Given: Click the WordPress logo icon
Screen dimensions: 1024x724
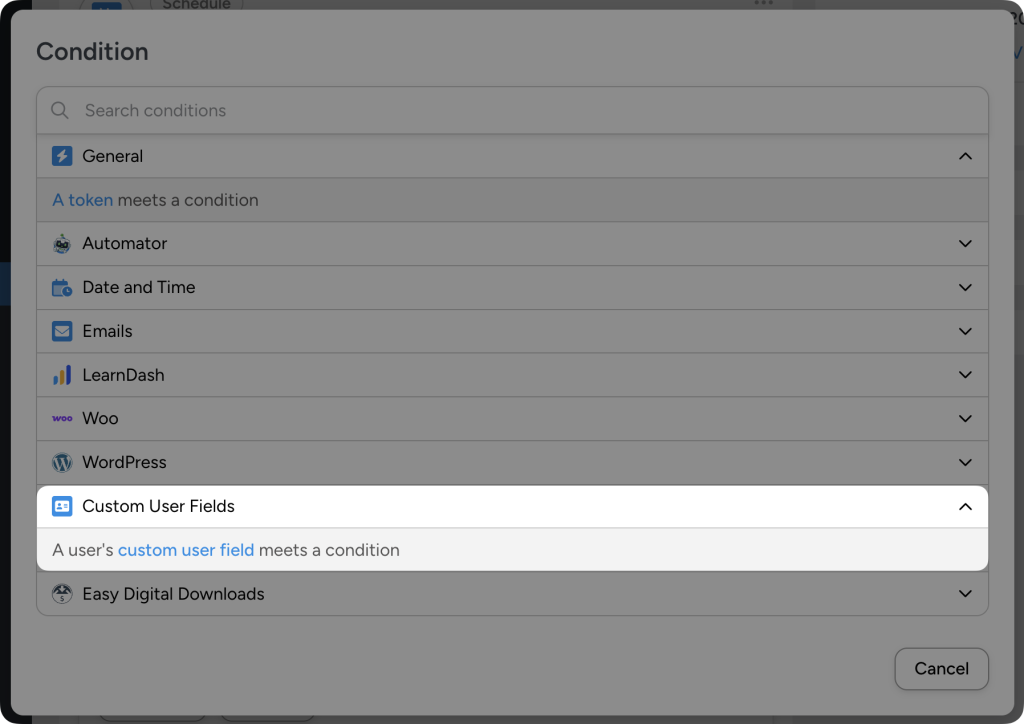Looking at the screenshot, I should 61,462.
